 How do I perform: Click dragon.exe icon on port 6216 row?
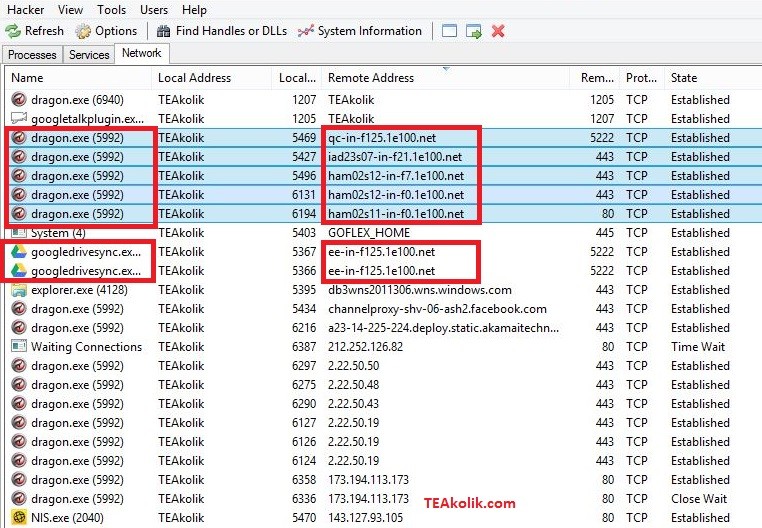tap(18, 328)
